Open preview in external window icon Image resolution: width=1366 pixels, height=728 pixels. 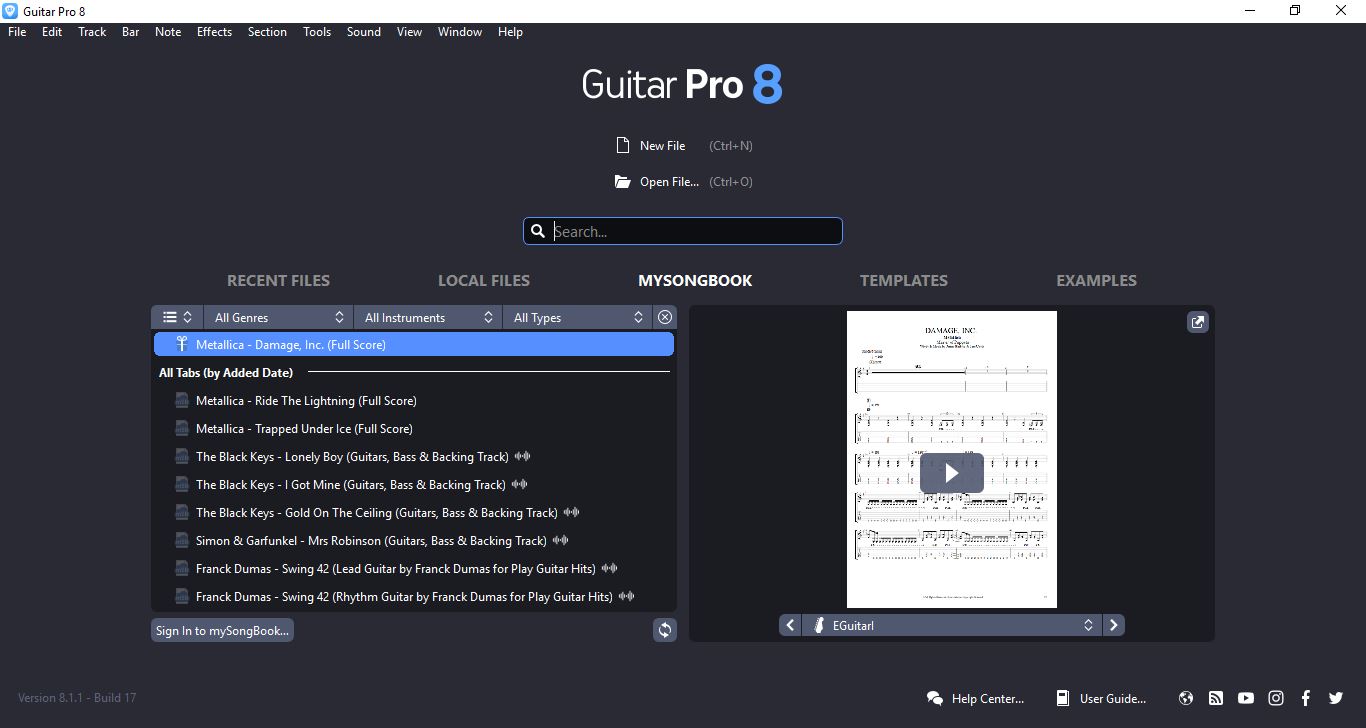pos(1197,322)
